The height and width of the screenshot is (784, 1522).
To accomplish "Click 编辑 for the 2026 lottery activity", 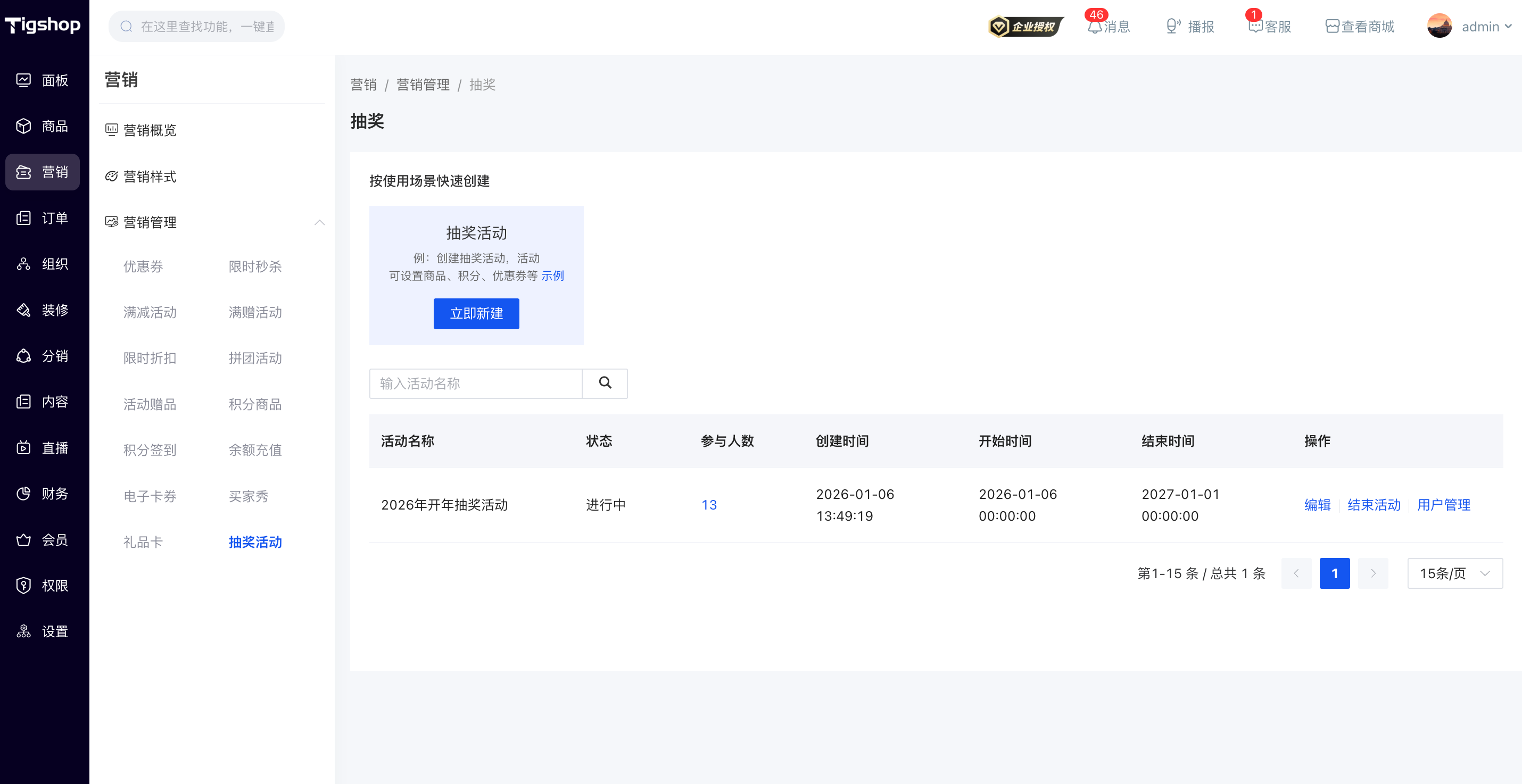I will 1318,505.
